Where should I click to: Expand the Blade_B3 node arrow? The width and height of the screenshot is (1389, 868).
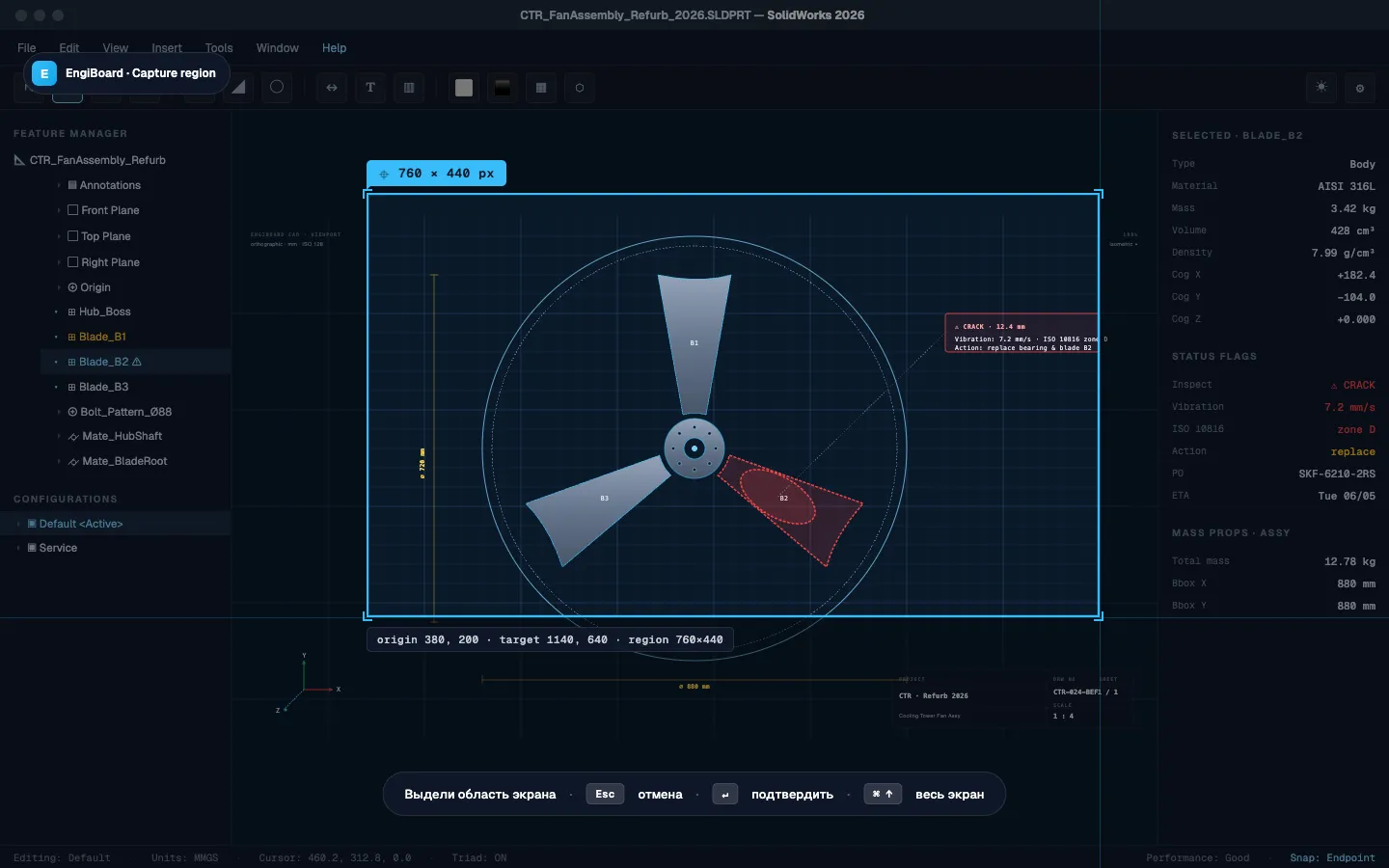57,387
